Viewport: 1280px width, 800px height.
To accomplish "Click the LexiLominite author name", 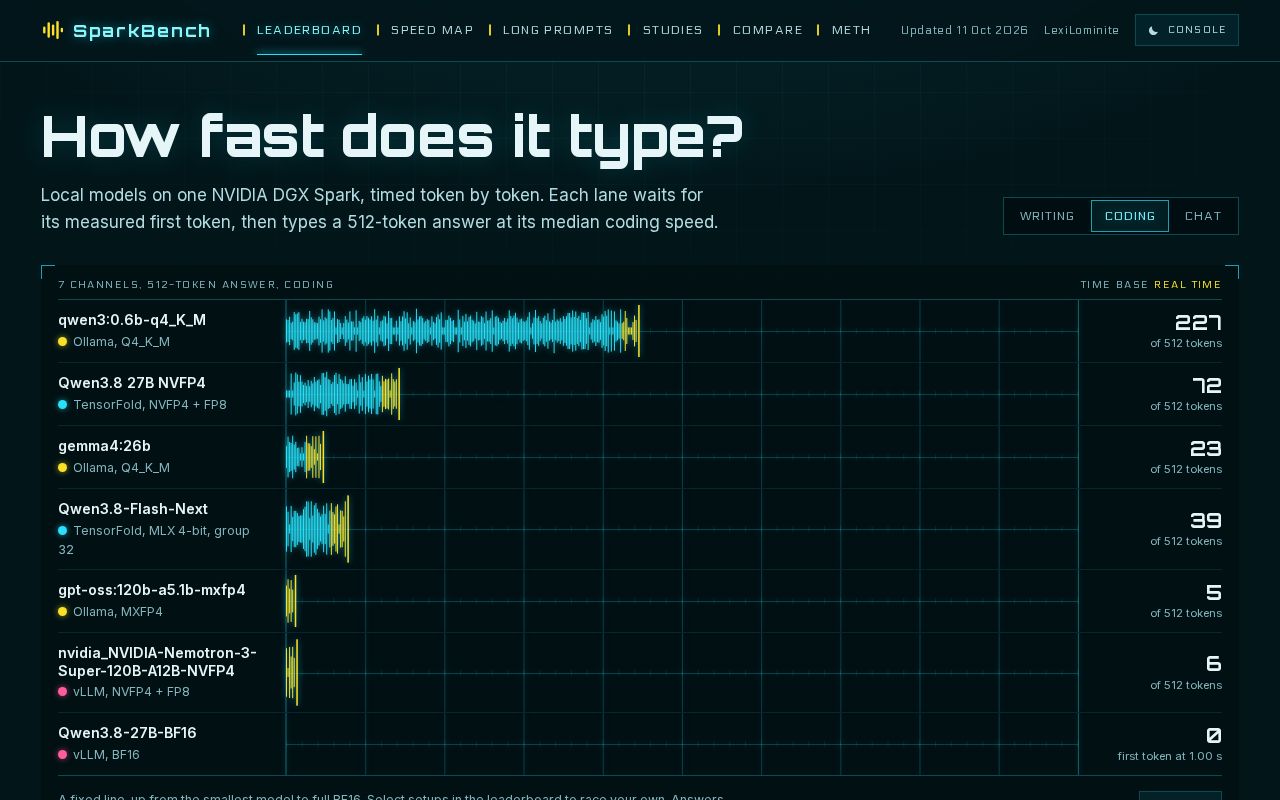I will click(1082, 30).
